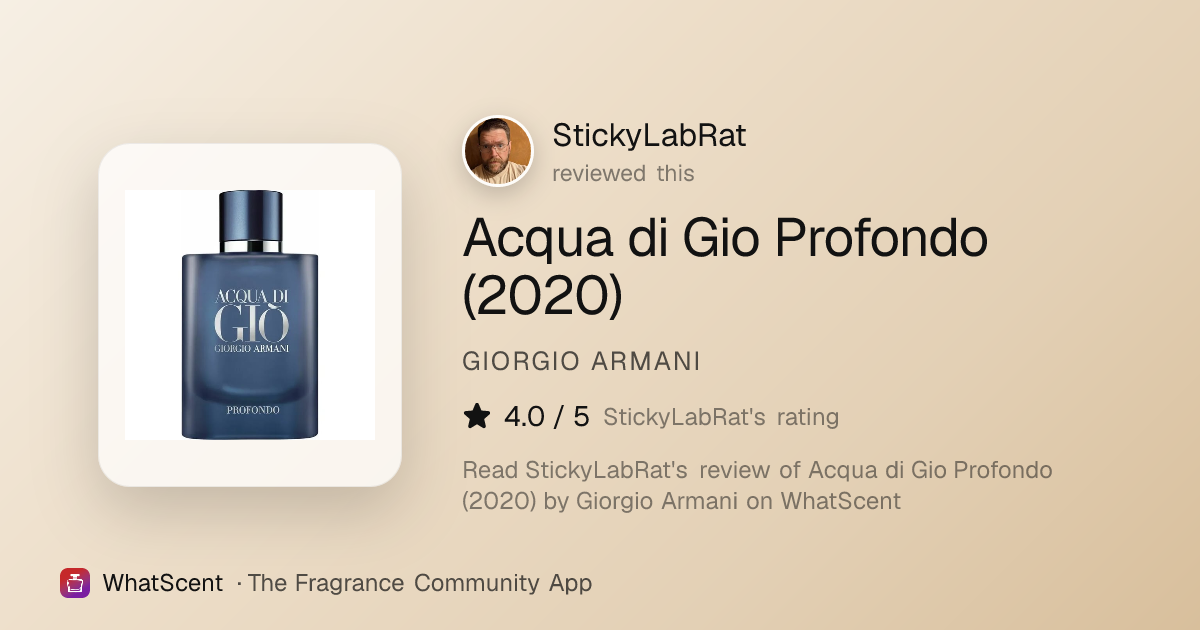Click 'The Fragrance Community App' tagline
This screenshot has height=630, width=1200.
[x=419, y=583]
